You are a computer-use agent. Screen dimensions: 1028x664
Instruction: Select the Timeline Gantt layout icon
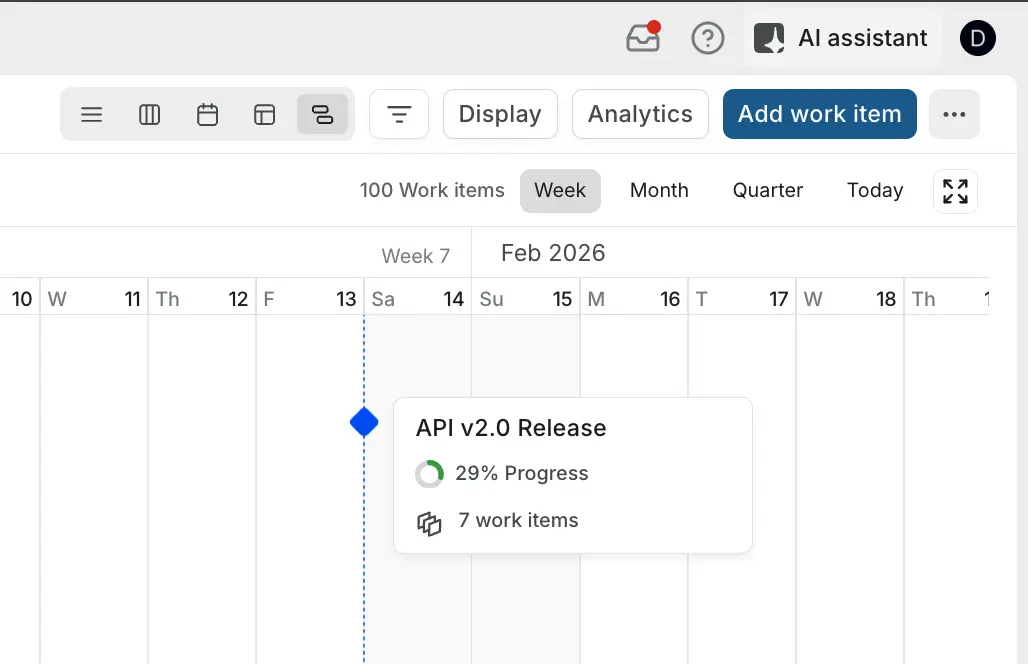(322, 114)
